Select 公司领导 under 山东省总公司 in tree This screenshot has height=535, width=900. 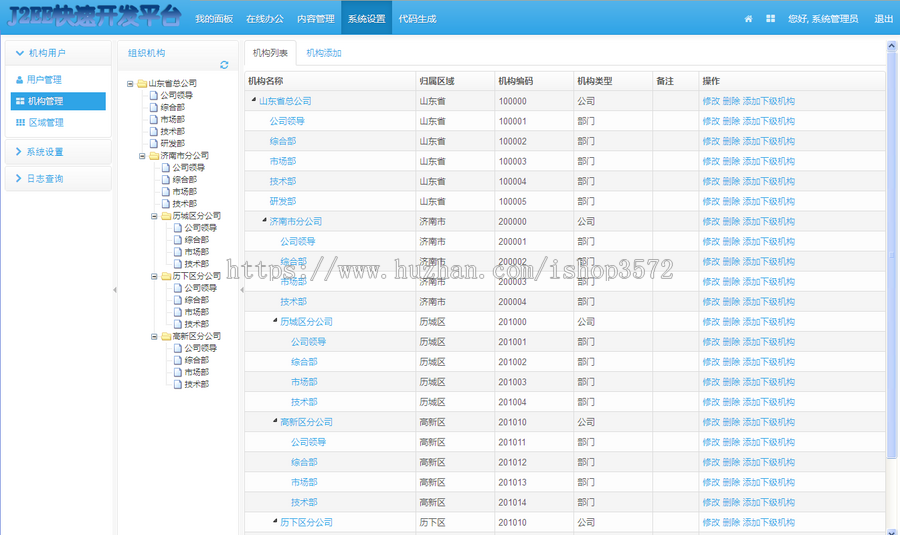click(x=176, y=95)
